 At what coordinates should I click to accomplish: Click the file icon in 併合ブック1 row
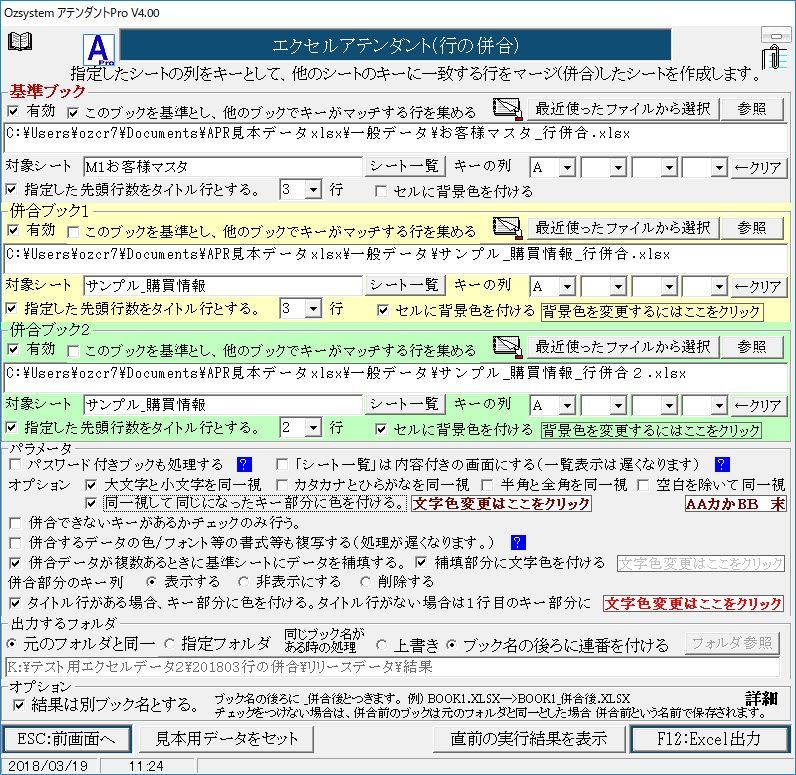[x=507, y=228]
